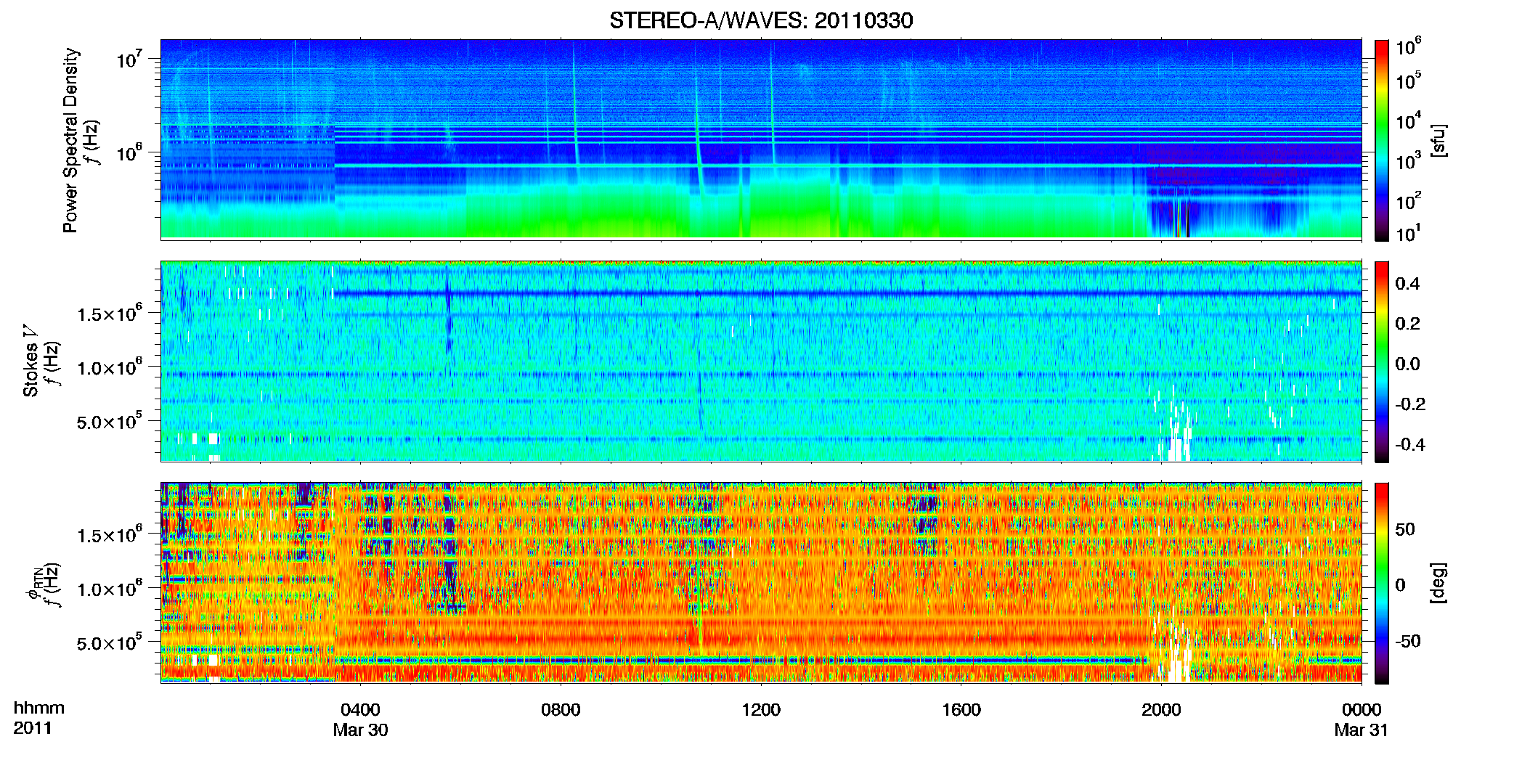Click the Stokes V spectrogram panel
This screenshot has height=784, width=1522.
coord(761,361)
